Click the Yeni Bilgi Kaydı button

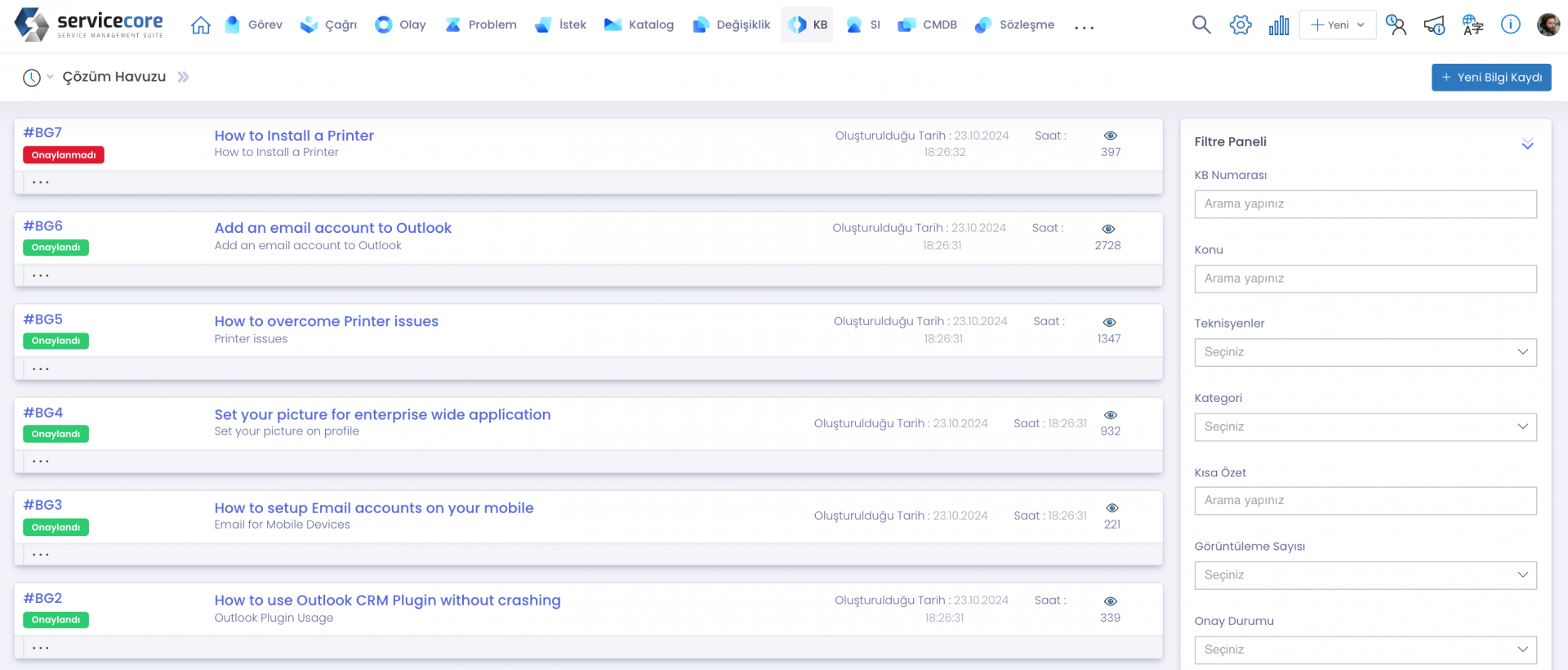click(1490, 78)
